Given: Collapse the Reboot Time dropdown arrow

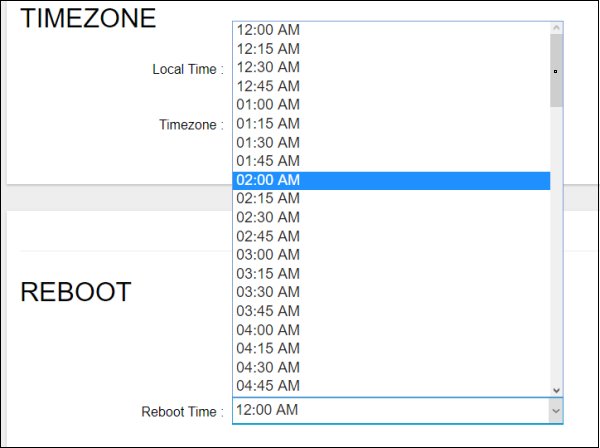Looking at the screenshot, I should tap(556, 411).
